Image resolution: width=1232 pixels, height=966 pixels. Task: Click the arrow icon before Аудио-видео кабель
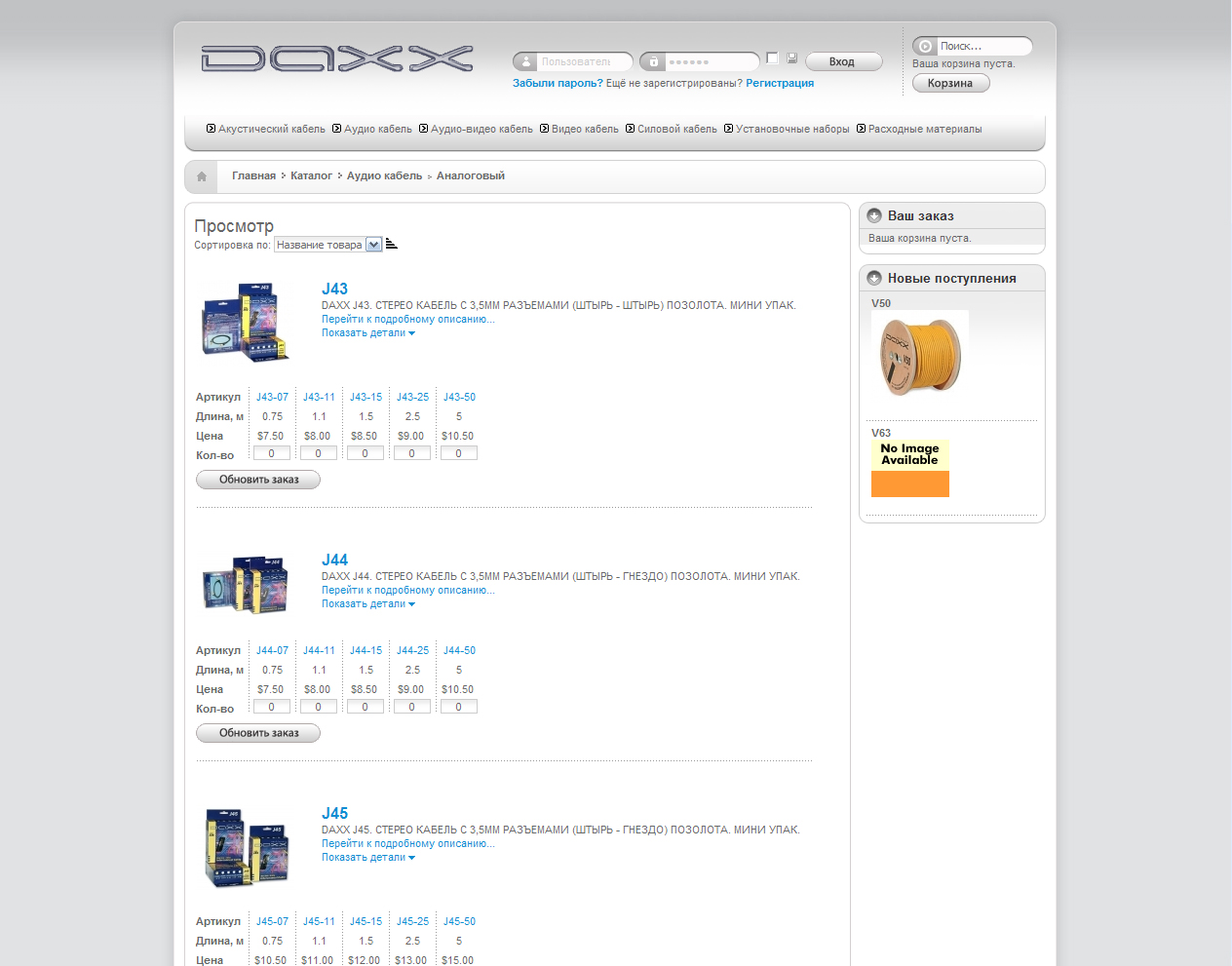(x=423, y=129)
